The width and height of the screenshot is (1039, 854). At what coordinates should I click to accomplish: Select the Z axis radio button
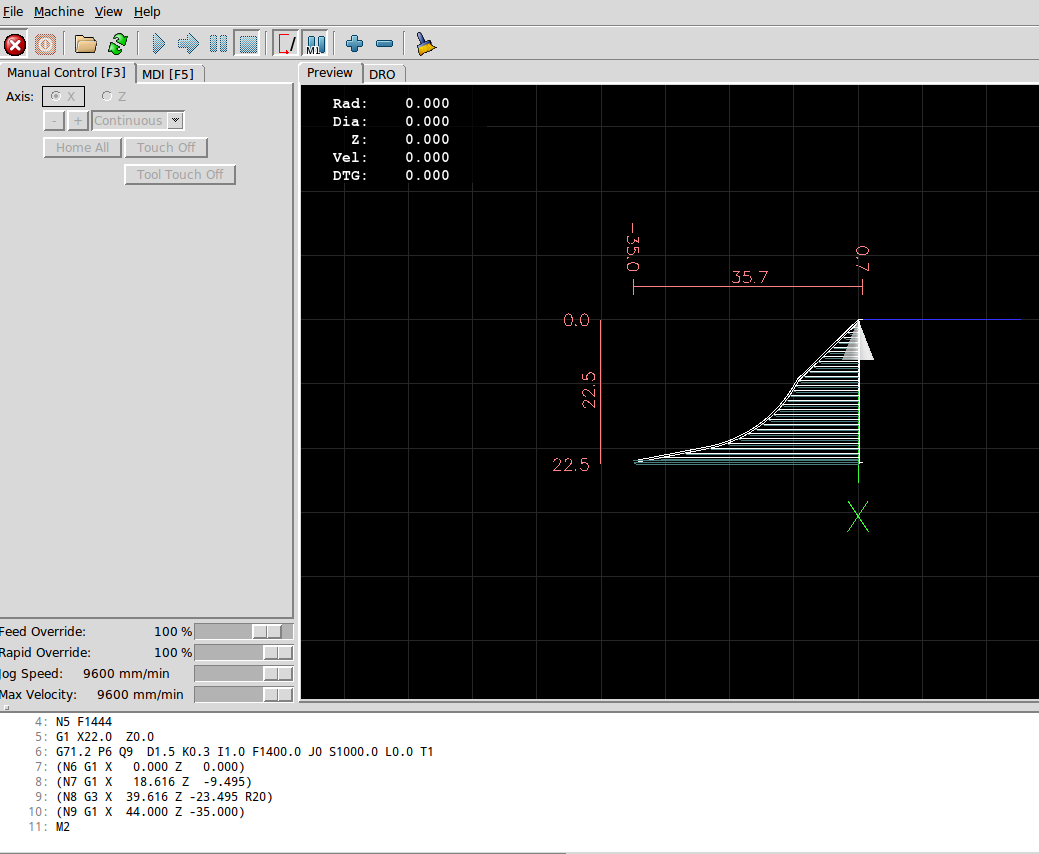pyautogui.click(x=107, y=97)
